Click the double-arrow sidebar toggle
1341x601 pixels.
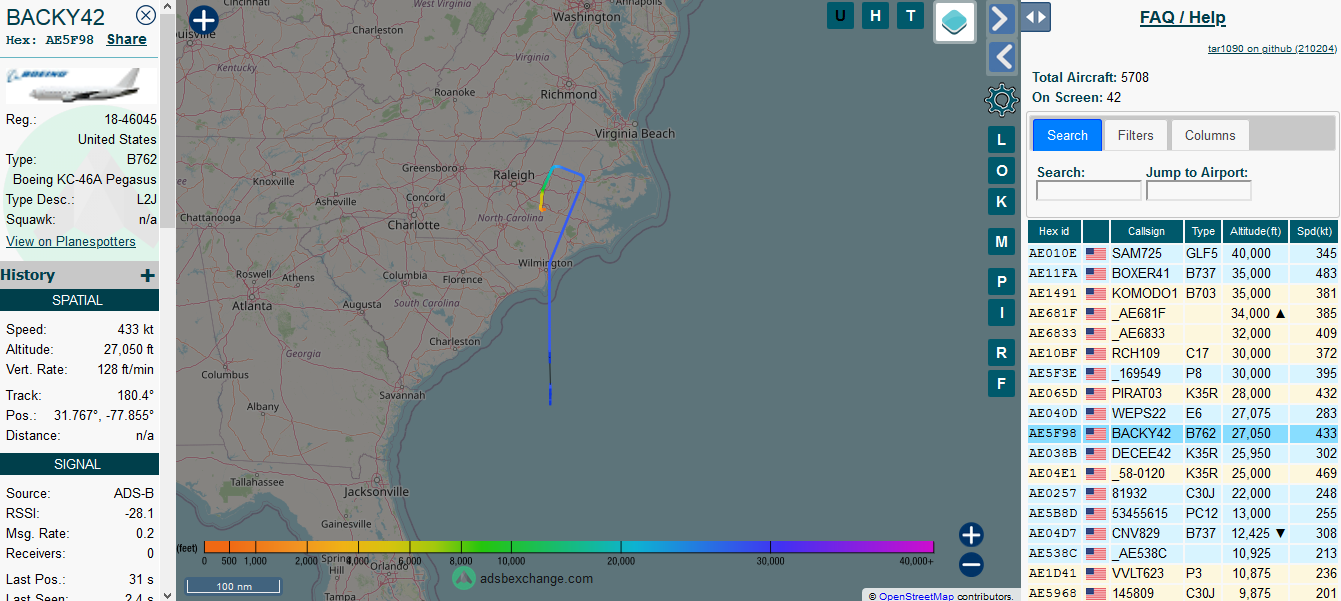coord(1035,17)
